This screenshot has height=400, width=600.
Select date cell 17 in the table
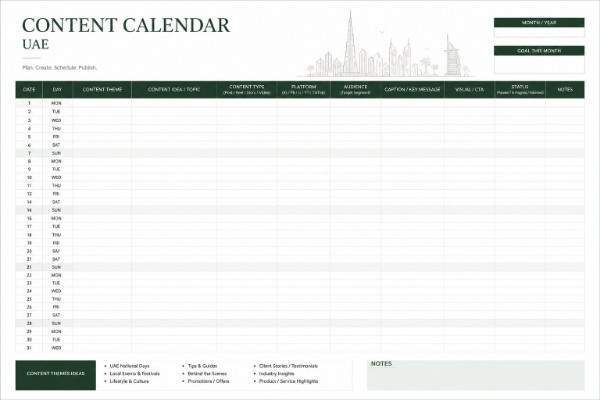(x=29, y=227)
